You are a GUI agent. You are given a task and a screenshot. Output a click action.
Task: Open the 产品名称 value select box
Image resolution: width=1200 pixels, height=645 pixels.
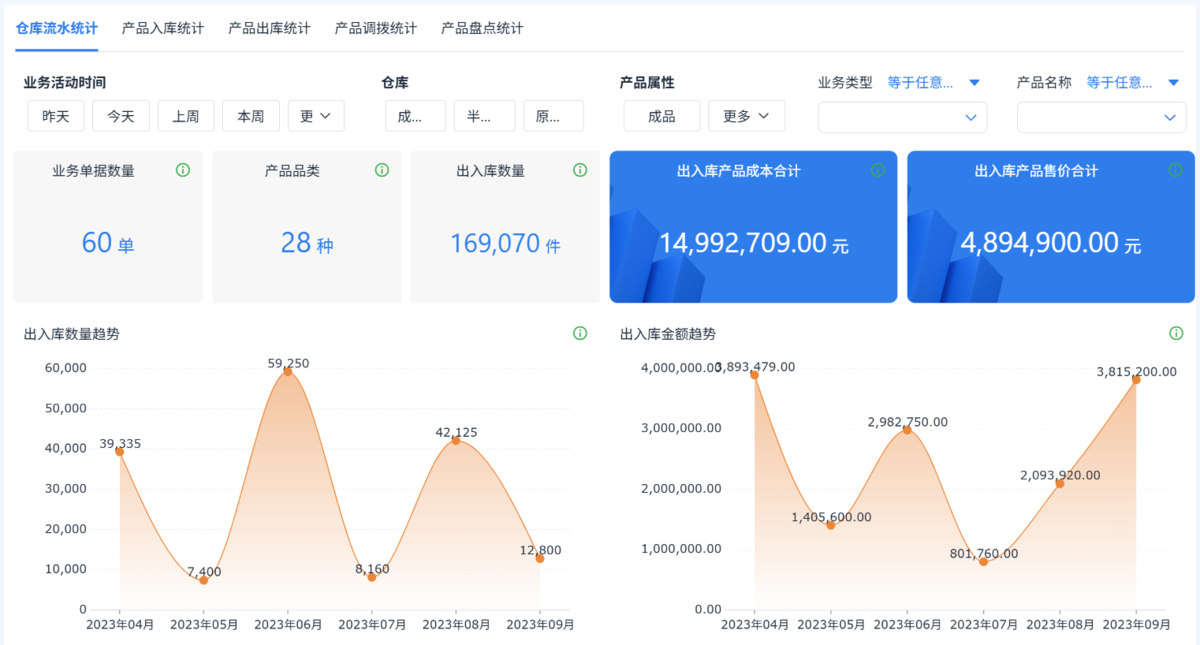pyautogui.click(x=1101, y=117)
